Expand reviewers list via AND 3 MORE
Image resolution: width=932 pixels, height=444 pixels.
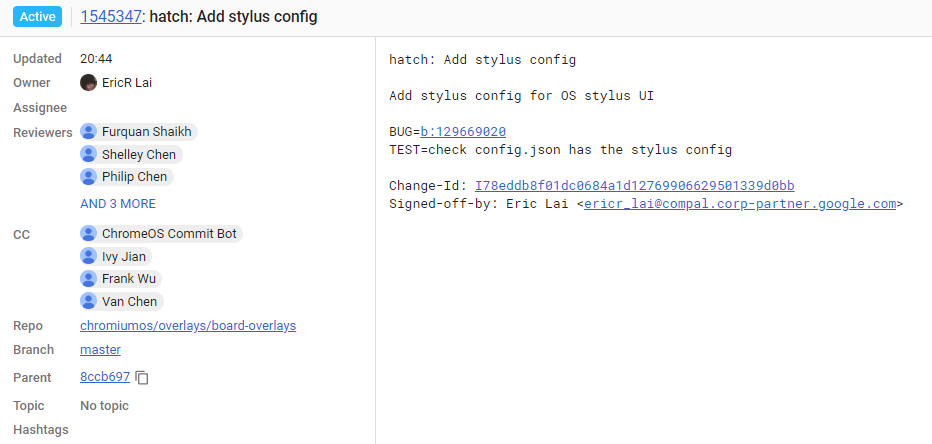point(118,204)
